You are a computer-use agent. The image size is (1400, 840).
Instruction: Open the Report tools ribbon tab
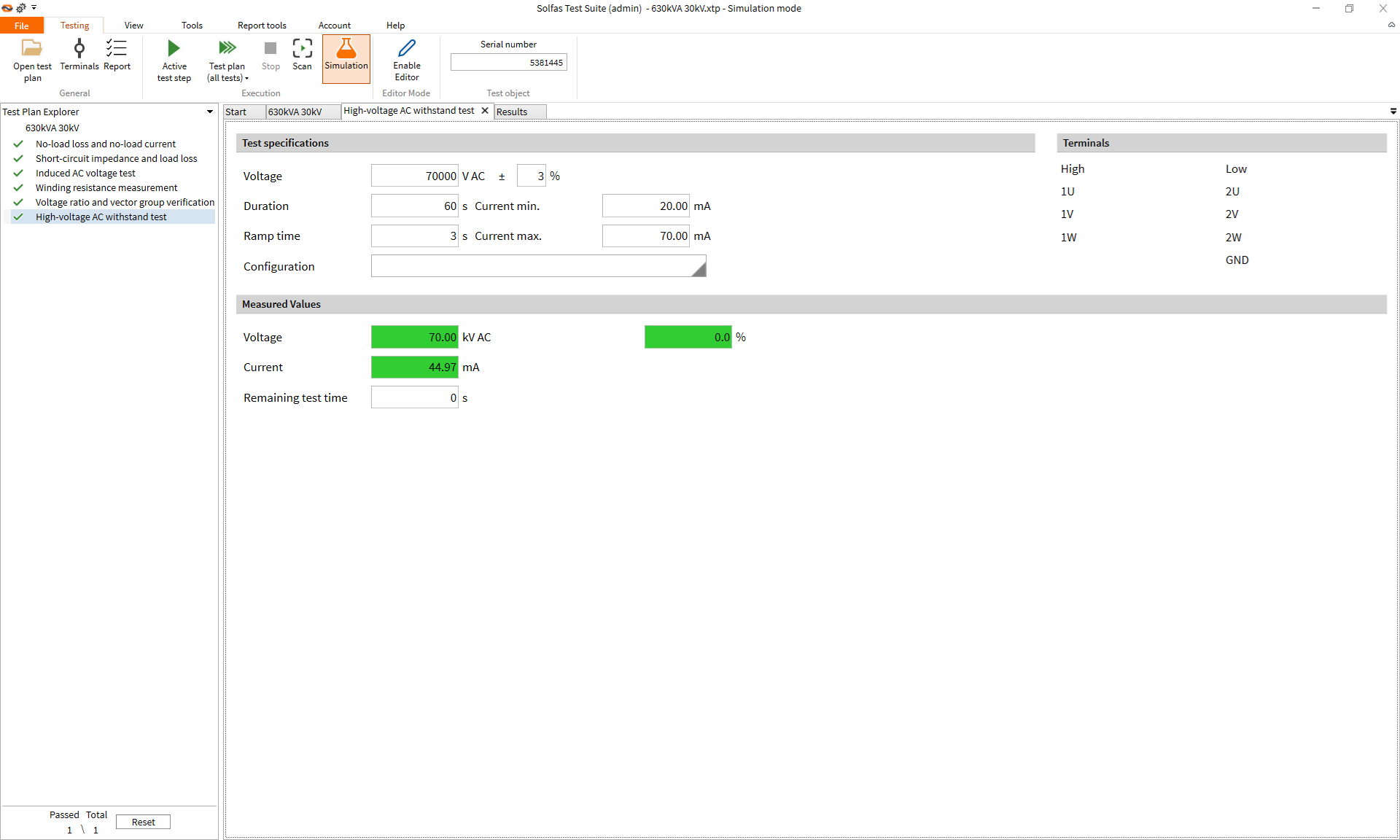click(262, 26)
